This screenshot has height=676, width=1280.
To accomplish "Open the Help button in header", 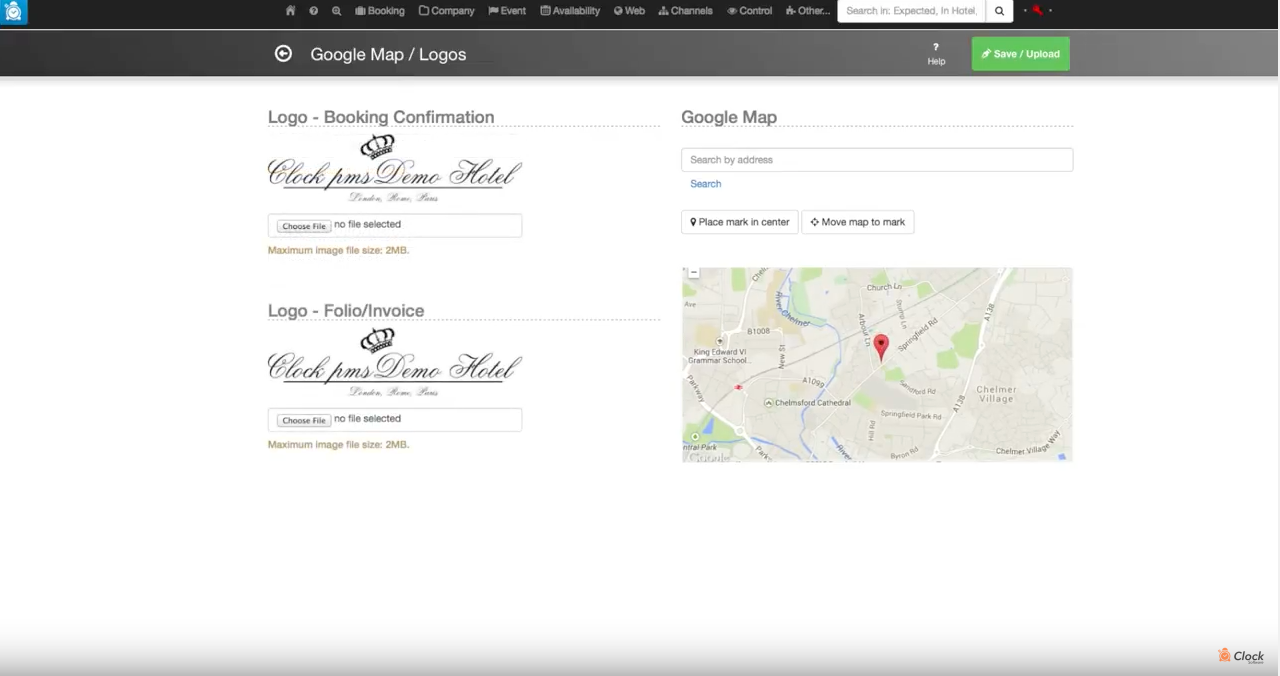I will [936, 54].
